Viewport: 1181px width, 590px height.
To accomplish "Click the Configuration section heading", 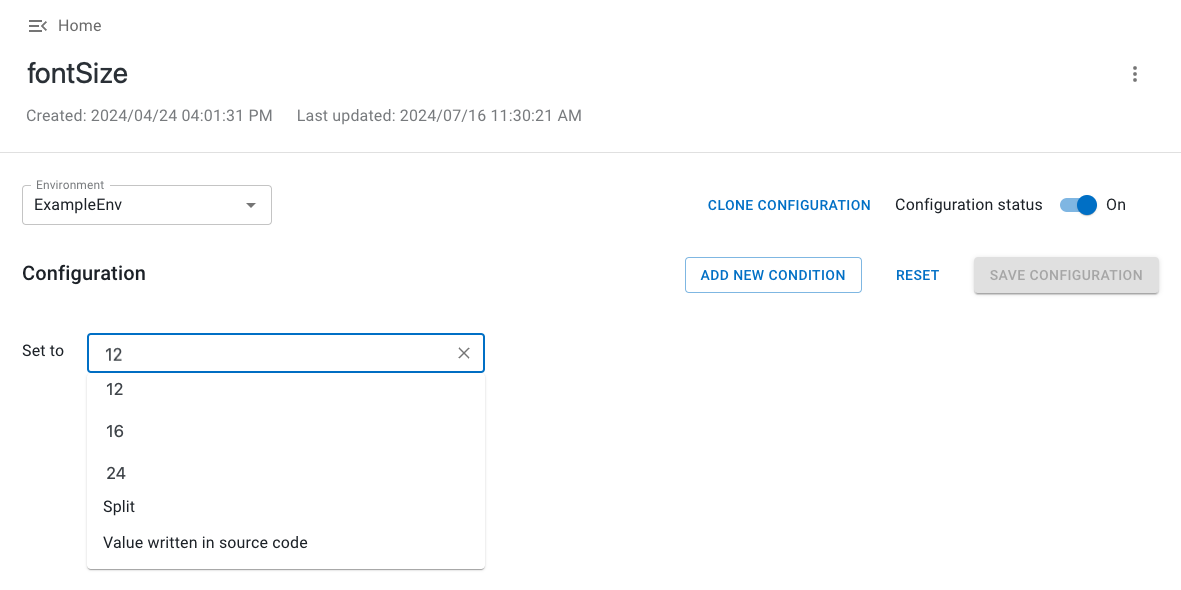I will (x=84, y=274).
